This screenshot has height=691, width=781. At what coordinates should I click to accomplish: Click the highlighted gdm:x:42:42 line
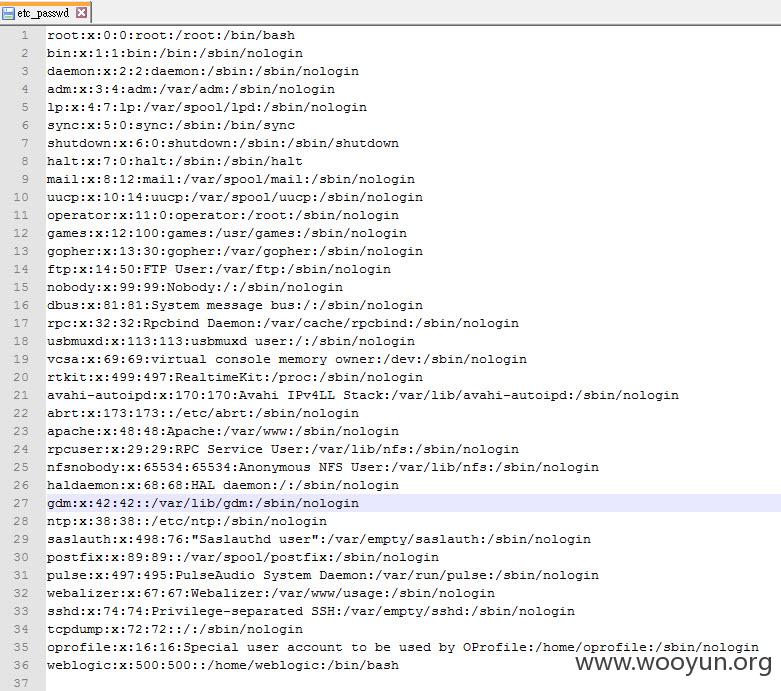203,503
